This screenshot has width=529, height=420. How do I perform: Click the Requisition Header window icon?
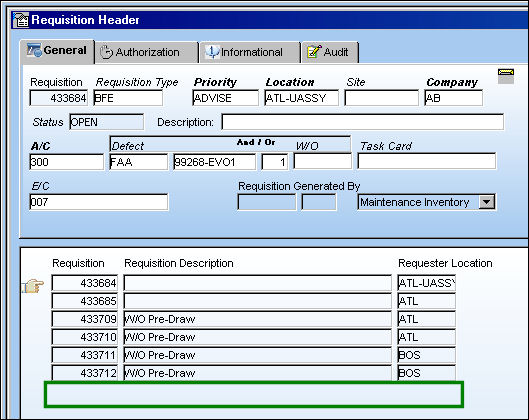click(x=21, y=20)
